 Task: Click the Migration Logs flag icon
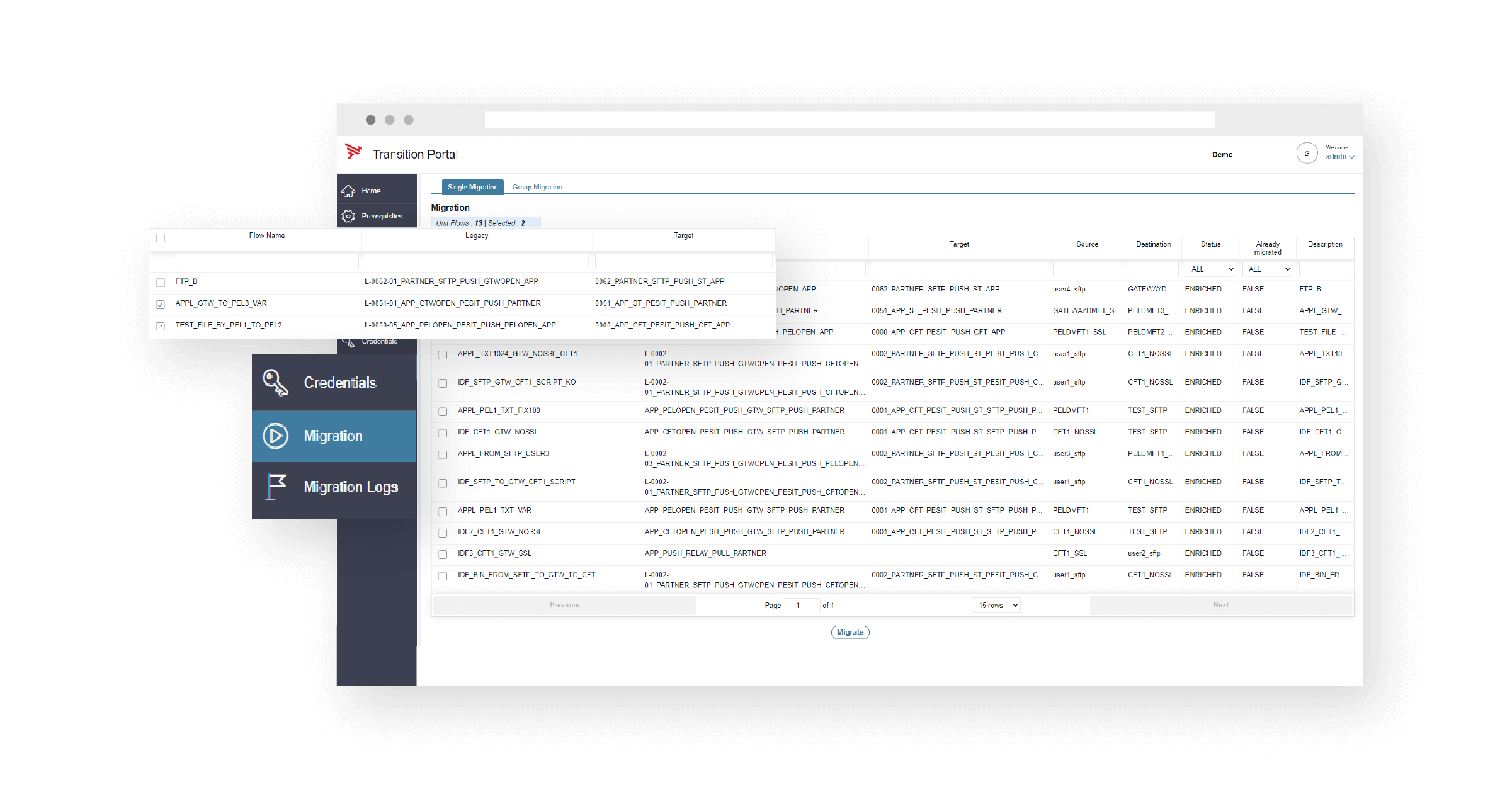pos(275,487)
